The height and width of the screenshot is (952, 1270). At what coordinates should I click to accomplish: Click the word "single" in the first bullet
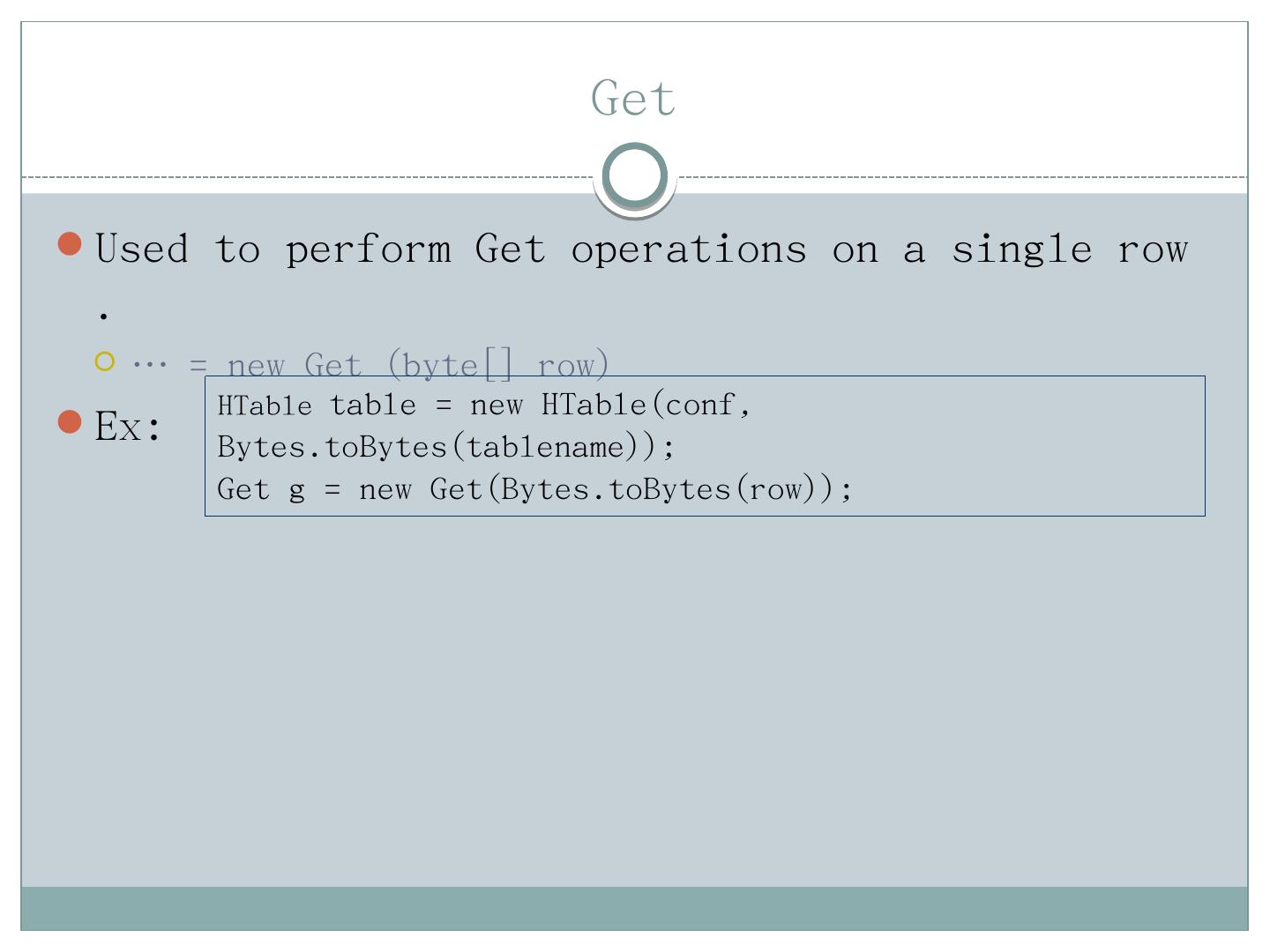click(x=1020, y=249)
